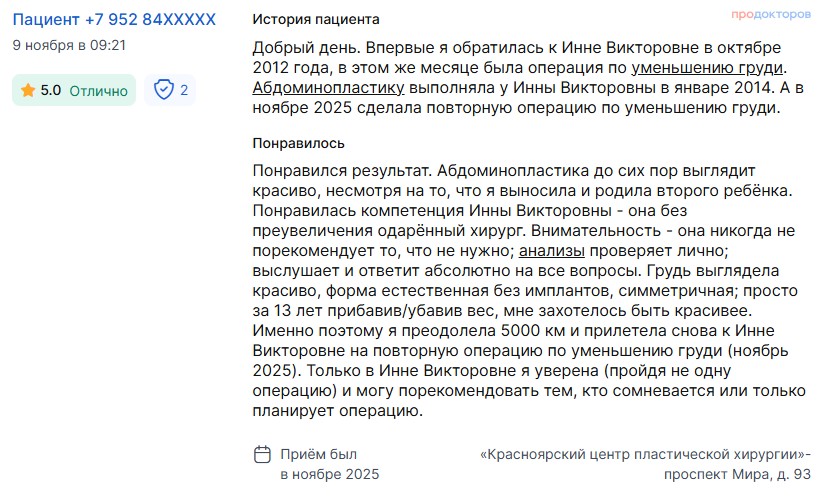Viewport: 826px width, 498px height.
Task: Click the calendar icon beside appointment date
Action: [x=262, y=454]
